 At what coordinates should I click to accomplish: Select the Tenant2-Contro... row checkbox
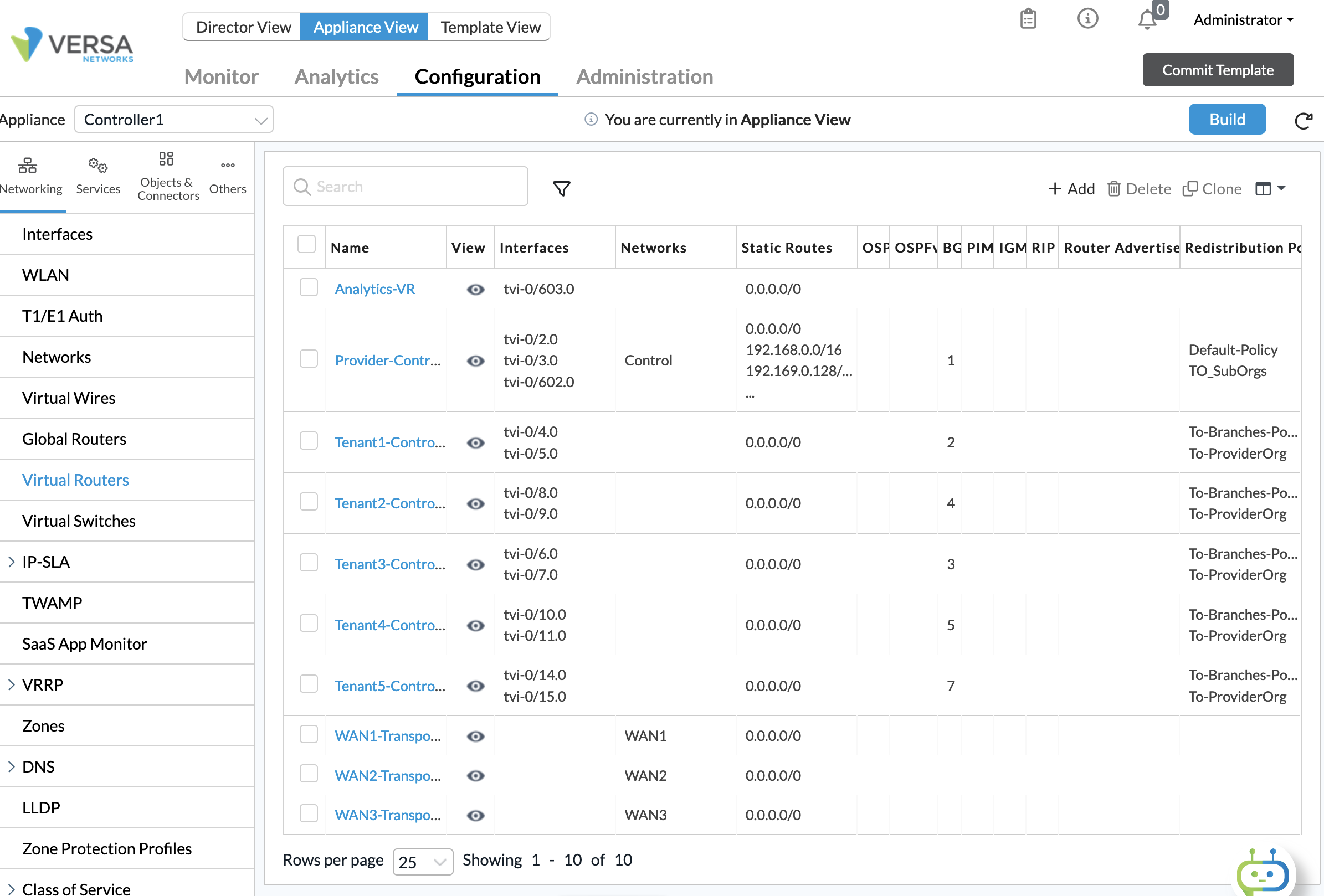click(309, 501)
